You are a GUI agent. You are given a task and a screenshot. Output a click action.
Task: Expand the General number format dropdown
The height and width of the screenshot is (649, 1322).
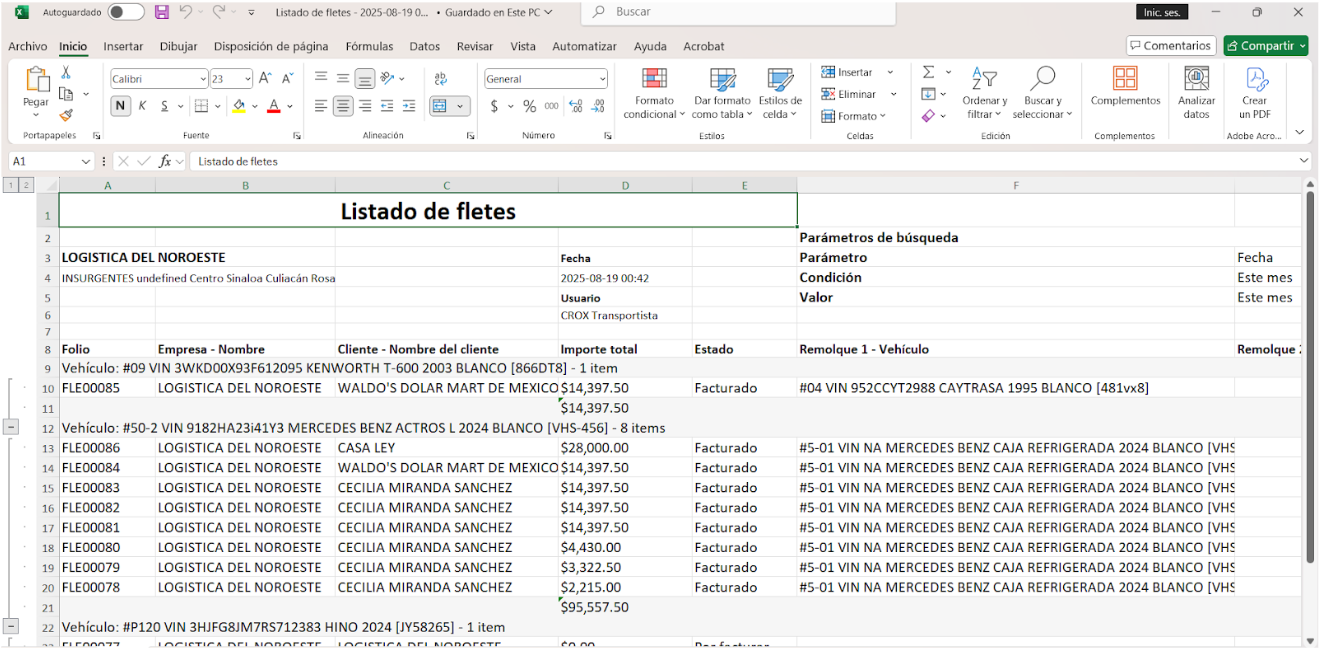602,79
